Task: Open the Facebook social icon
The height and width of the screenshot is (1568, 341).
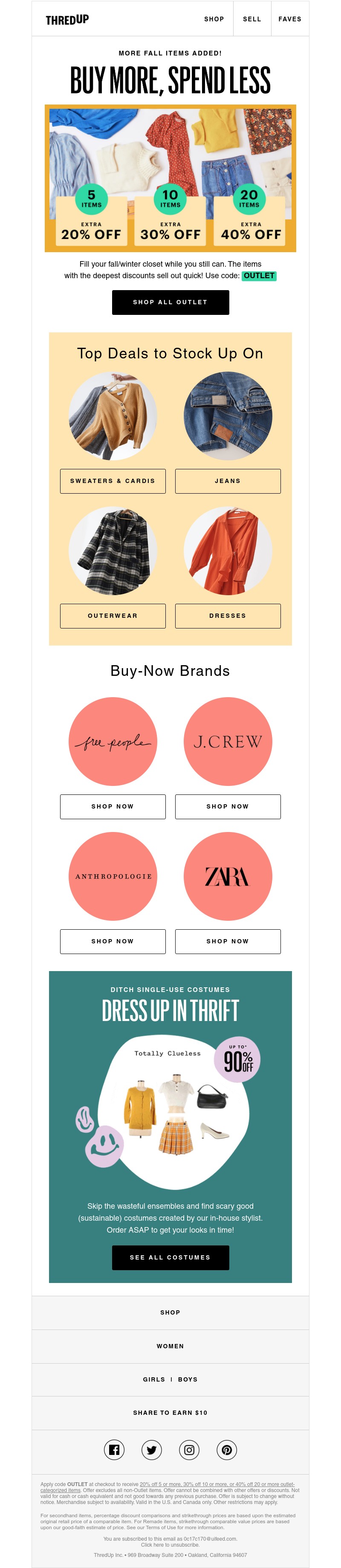Action: pyautogui.click(x=114, y=1450)
